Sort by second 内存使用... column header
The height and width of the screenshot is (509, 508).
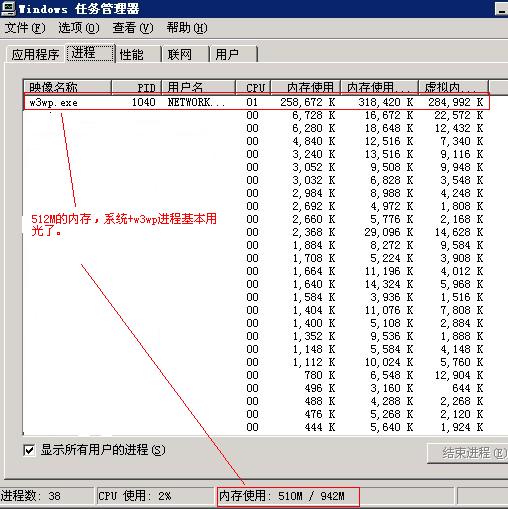[379, 87]
